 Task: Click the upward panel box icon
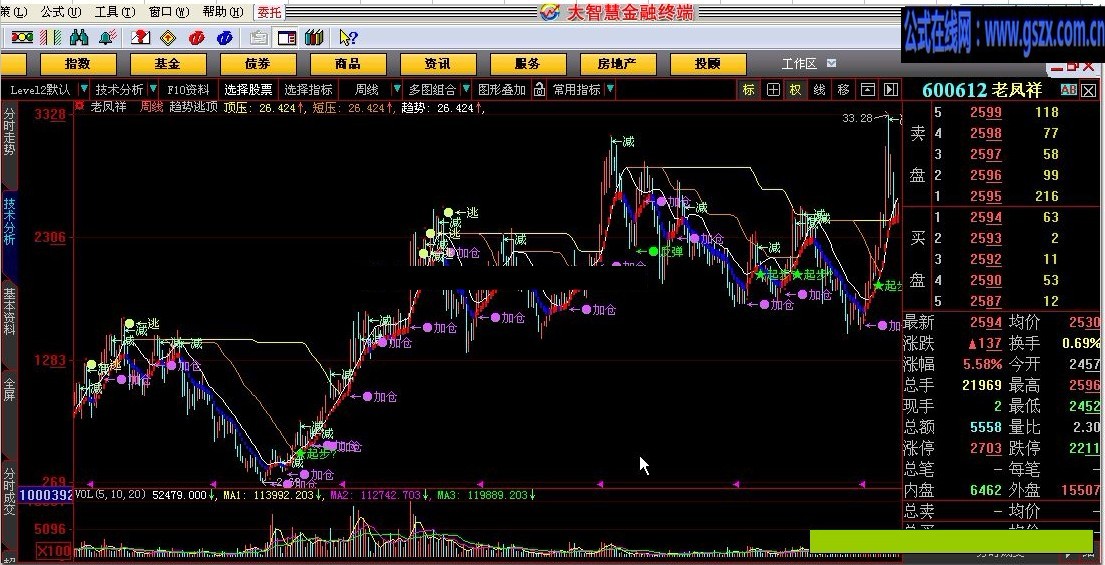(868, 89)
